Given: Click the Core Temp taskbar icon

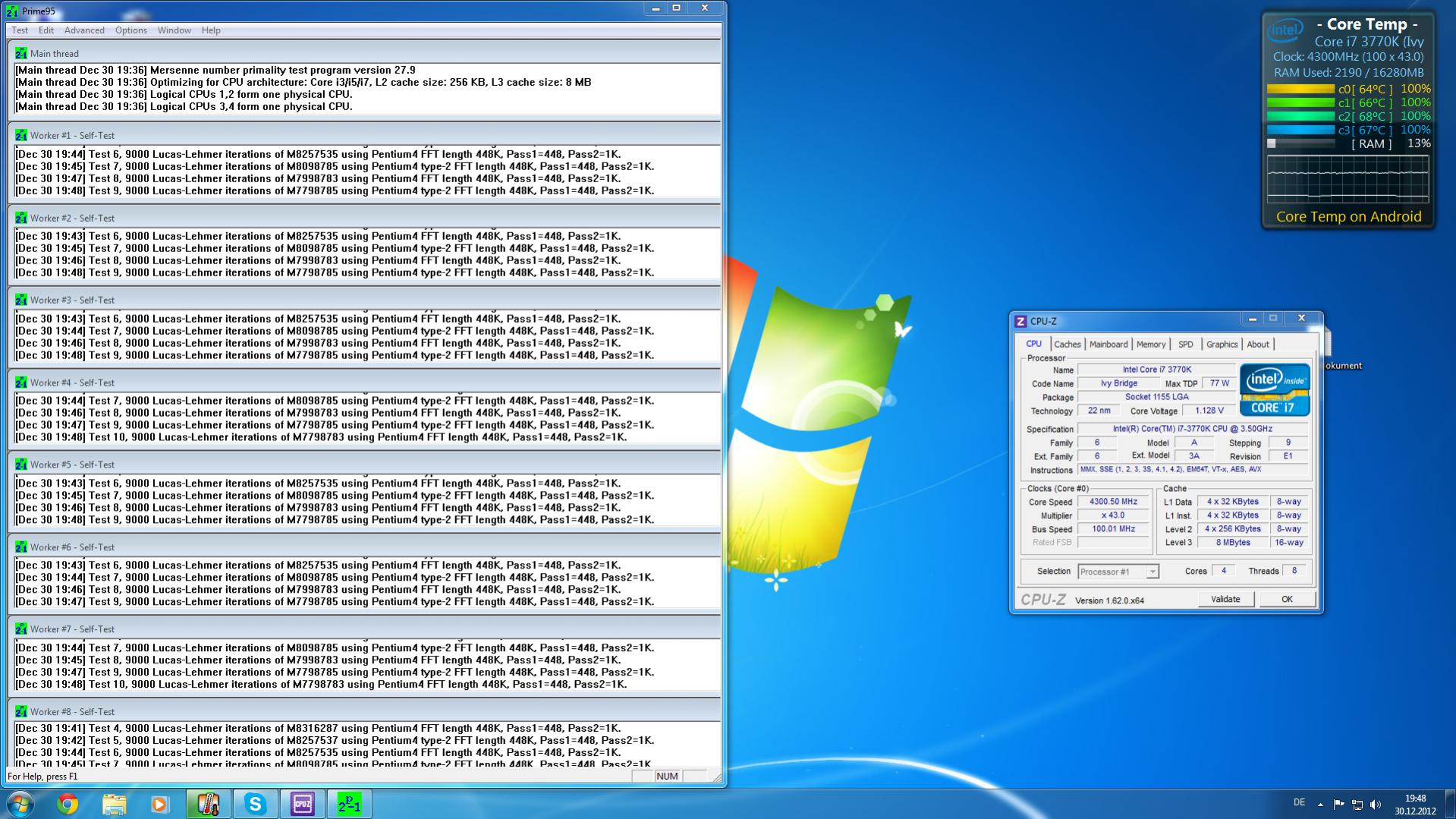Looking at the screenshot, I should coord(208,804).
